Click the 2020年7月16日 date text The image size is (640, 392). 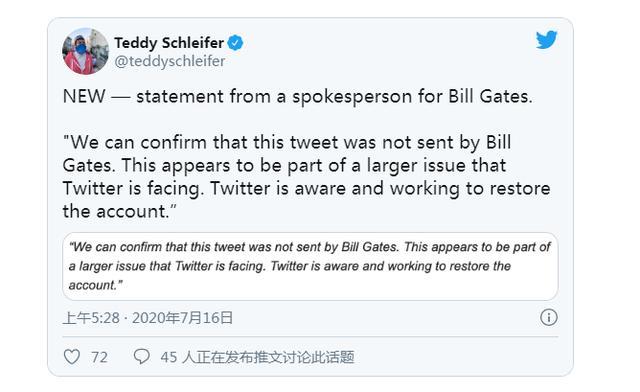point(182,318)
